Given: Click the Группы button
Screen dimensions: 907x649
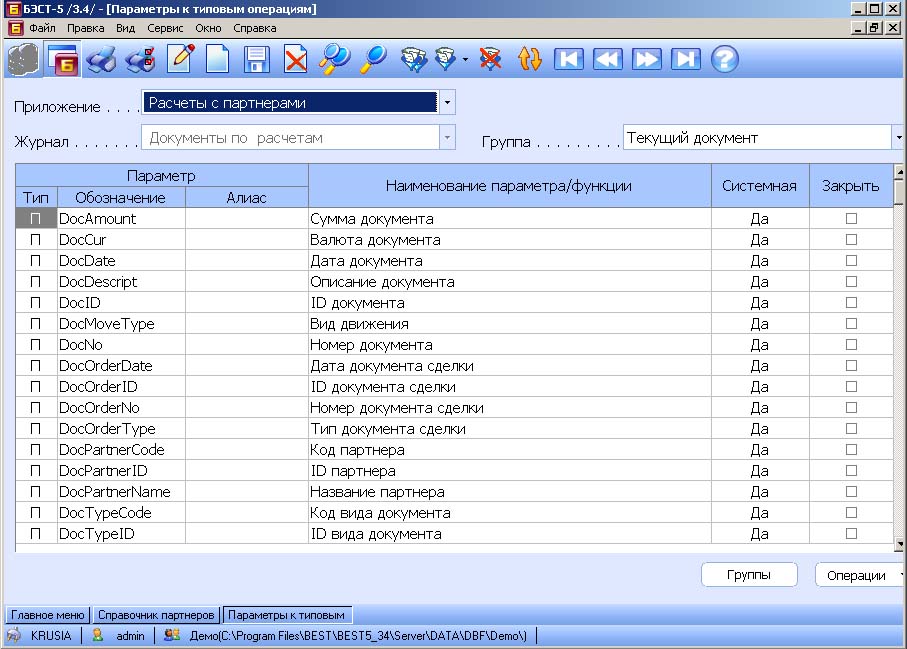Looking at the screenshot, I should point(749,575).
